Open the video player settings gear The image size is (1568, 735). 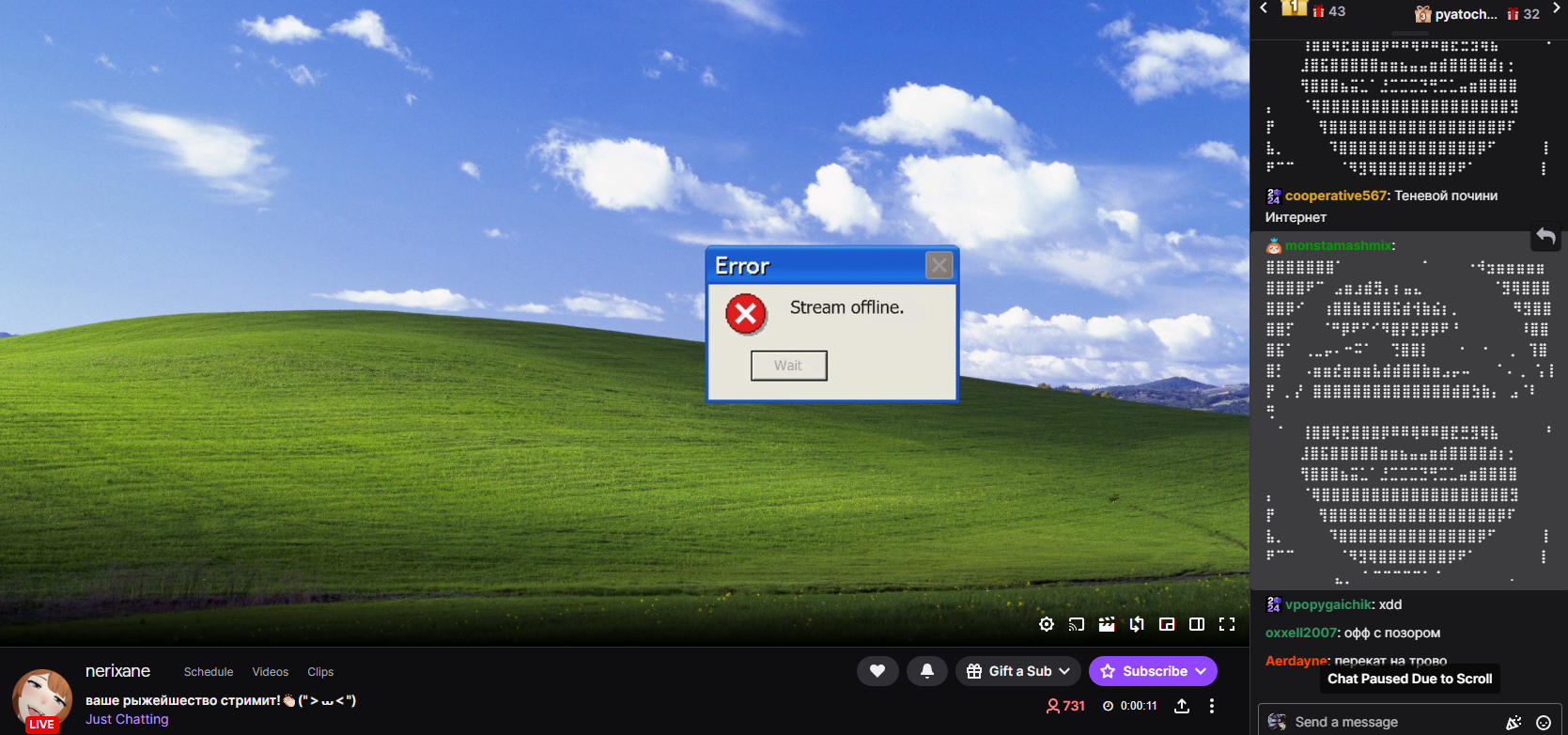[x=1047, y=624]
